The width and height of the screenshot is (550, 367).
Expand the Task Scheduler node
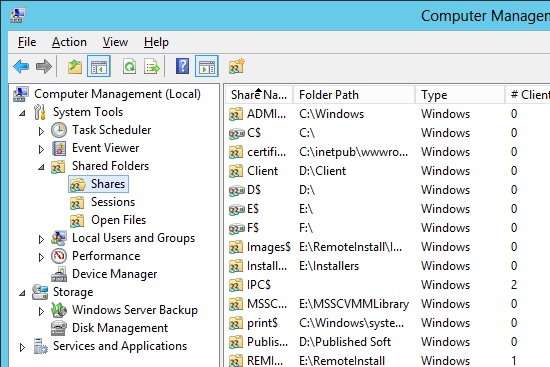click(41, 131)
